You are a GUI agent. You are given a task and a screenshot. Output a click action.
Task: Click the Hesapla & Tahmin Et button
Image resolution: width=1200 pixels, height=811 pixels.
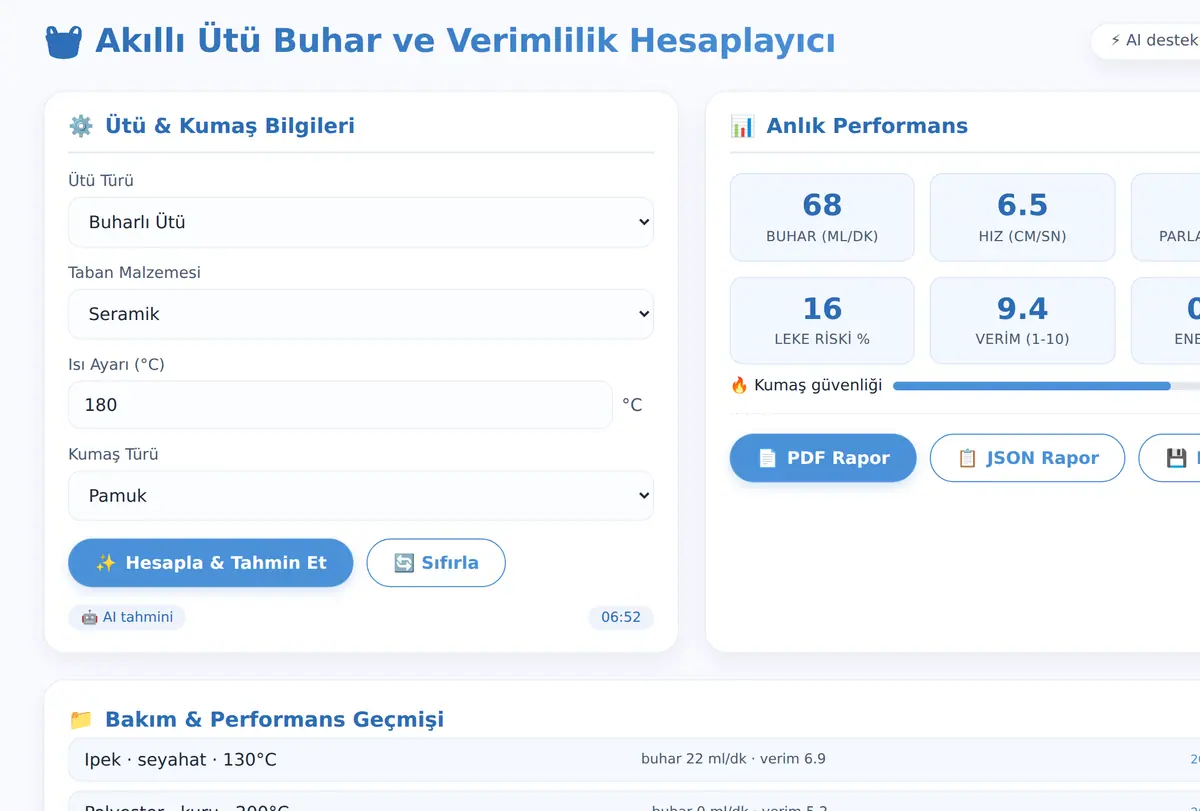[x=211, y=563]
